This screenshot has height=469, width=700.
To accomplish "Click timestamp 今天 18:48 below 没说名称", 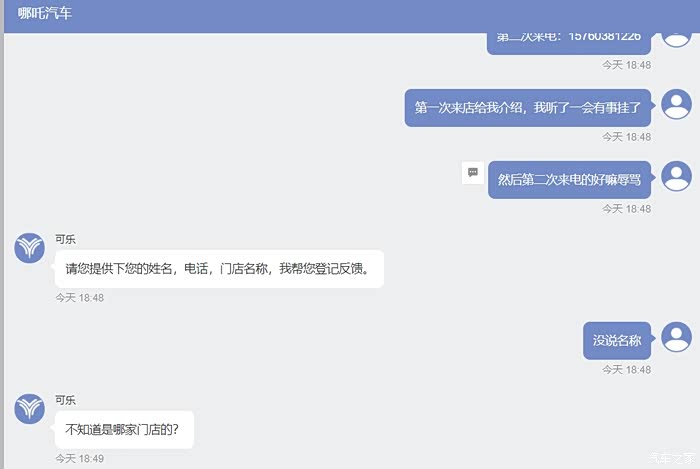I will pyautogui.click(x=626, y=369).
